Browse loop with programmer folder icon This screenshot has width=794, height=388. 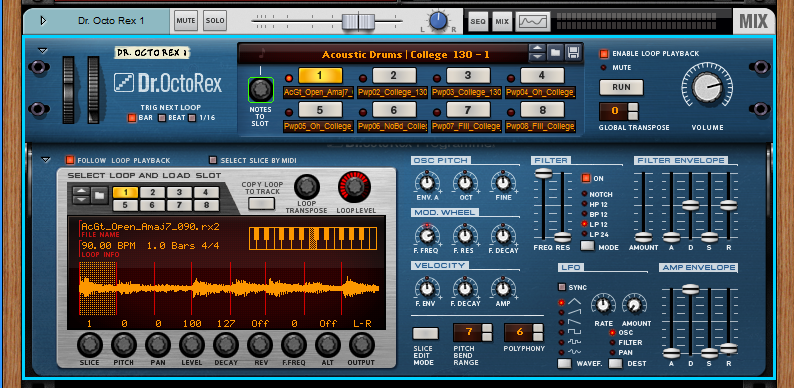point(100,195)
